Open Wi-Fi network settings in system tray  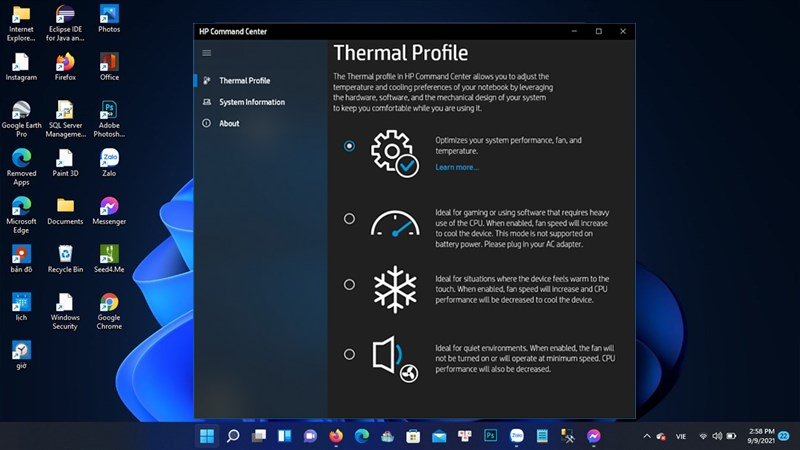pyautogui.click(x=703, y=436)
